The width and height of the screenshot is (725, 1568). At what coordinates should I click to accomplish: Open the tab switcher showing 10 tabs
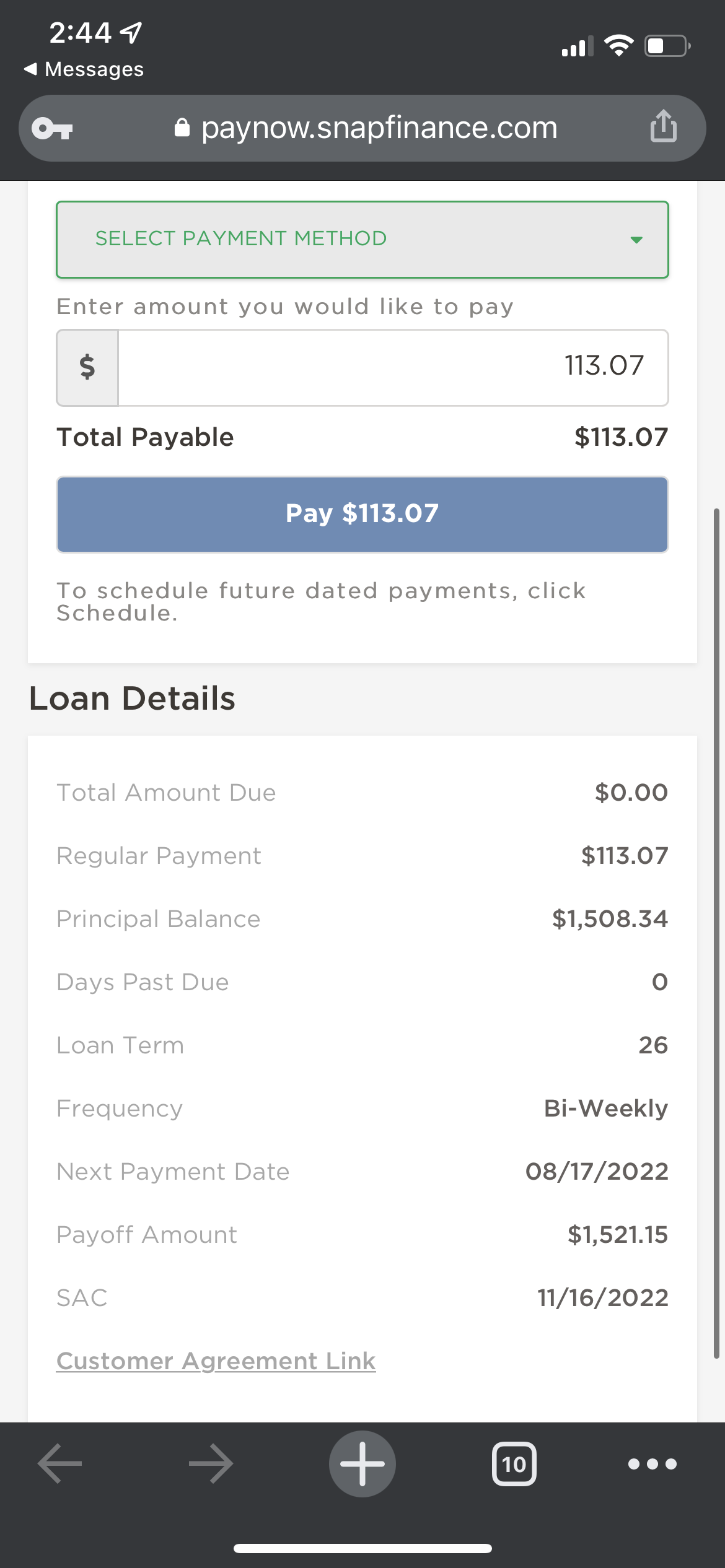514,1464
